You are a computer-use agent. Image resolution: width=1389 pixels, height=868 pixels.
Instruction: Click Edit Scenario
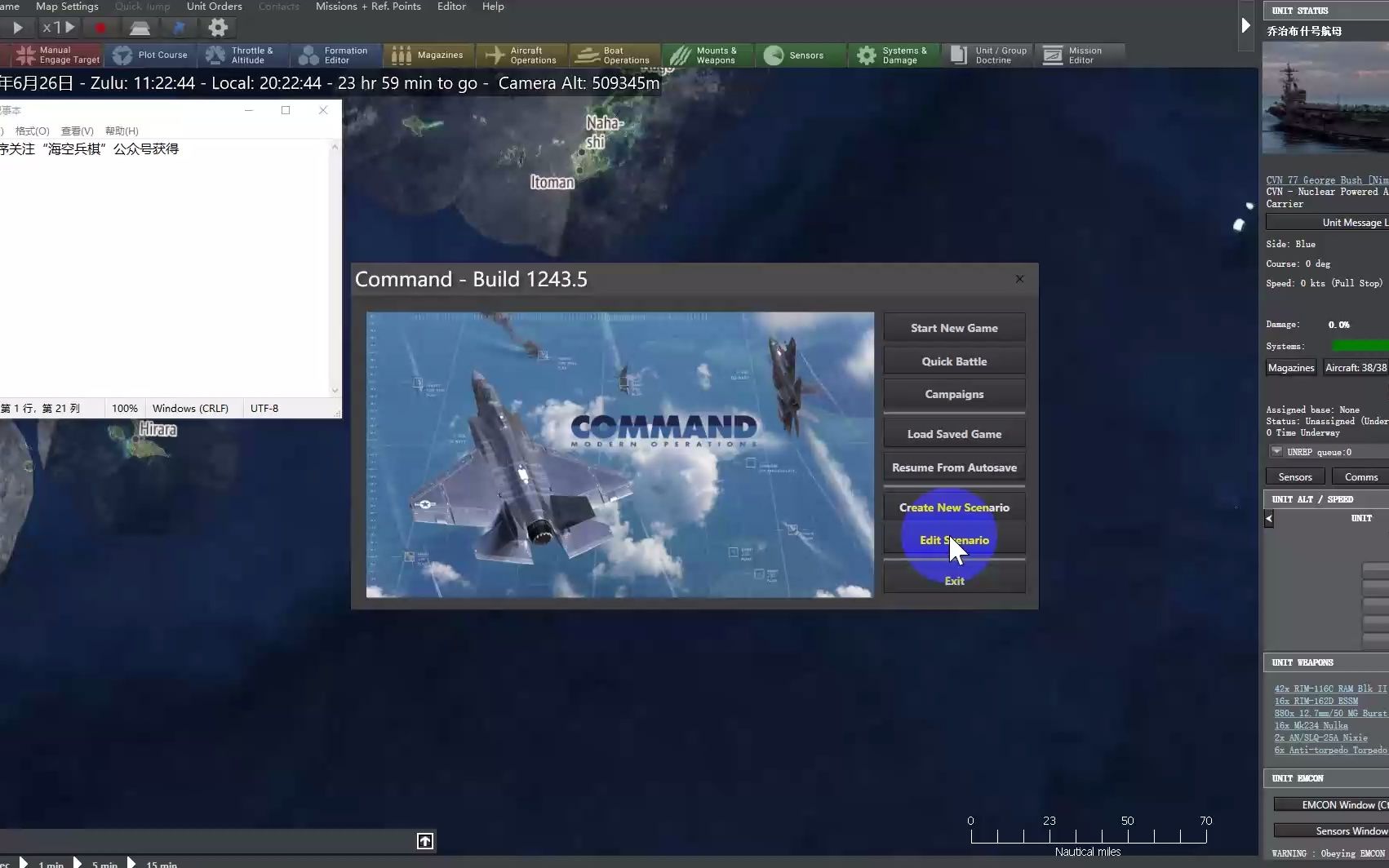pos(954,540)
